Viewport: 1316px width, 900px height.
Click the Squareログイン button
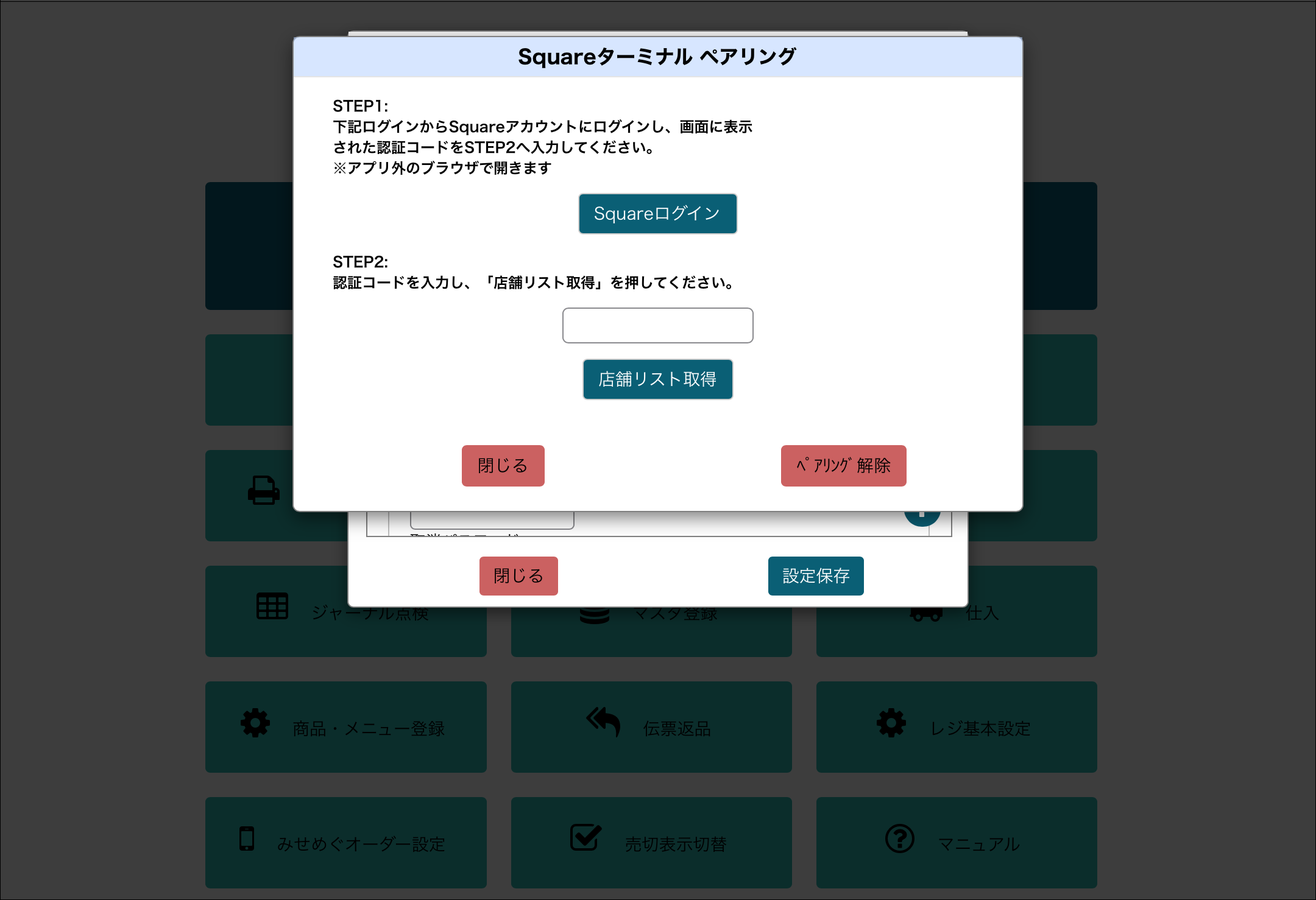coord(657,214)
